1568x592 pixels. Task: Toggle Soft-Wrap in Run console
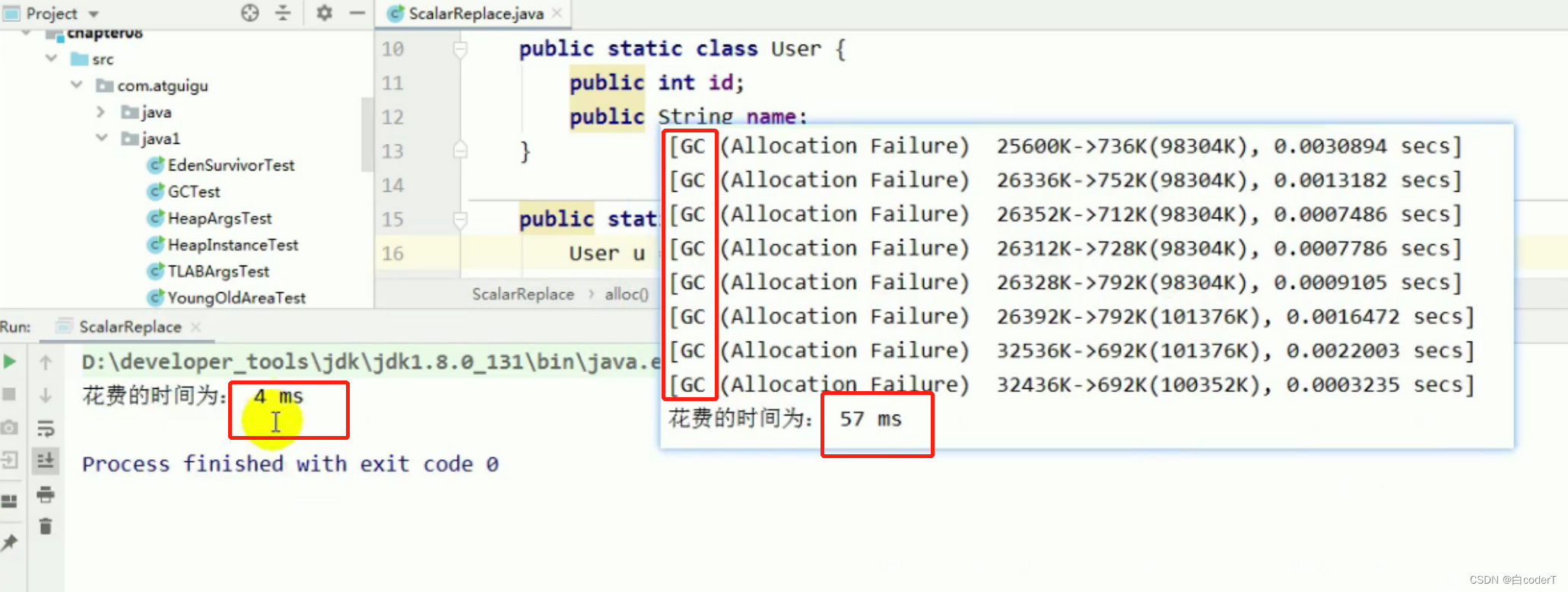pyautogui.click(x=46, y=428)
